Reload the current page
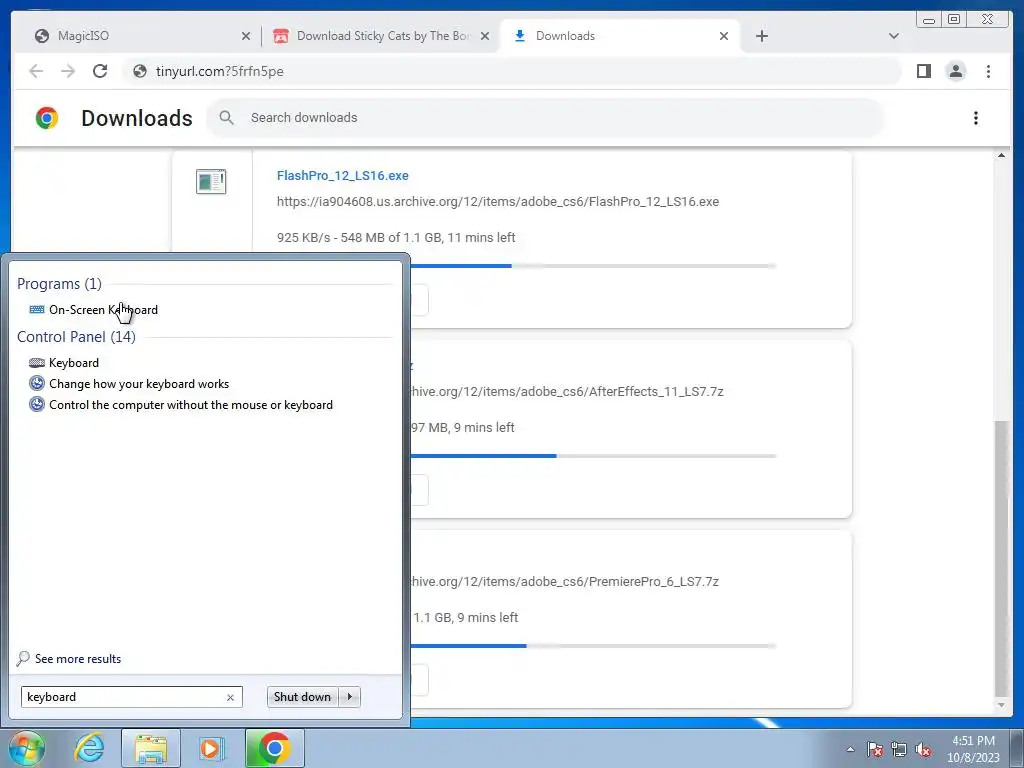This screenshot has height=768, width=1024. pos(100,71)
